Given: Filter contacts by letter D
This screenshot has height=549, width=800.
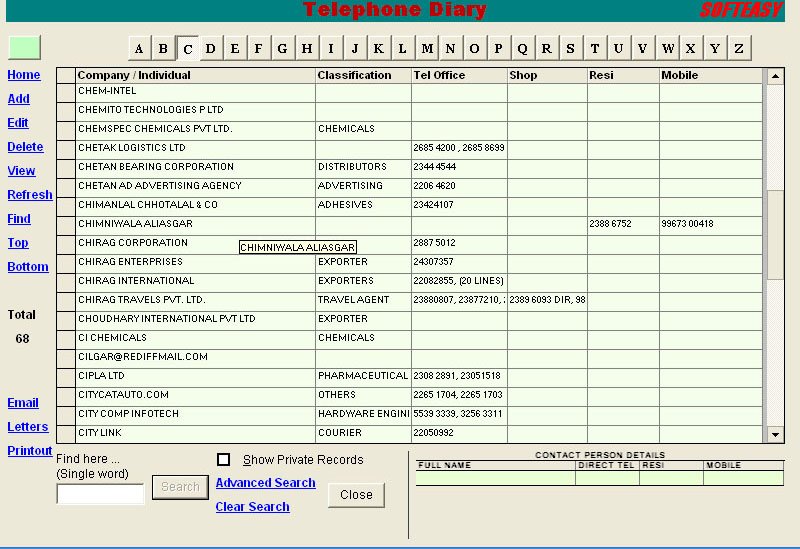Looking at the screenshot, I should click(211, 48).
